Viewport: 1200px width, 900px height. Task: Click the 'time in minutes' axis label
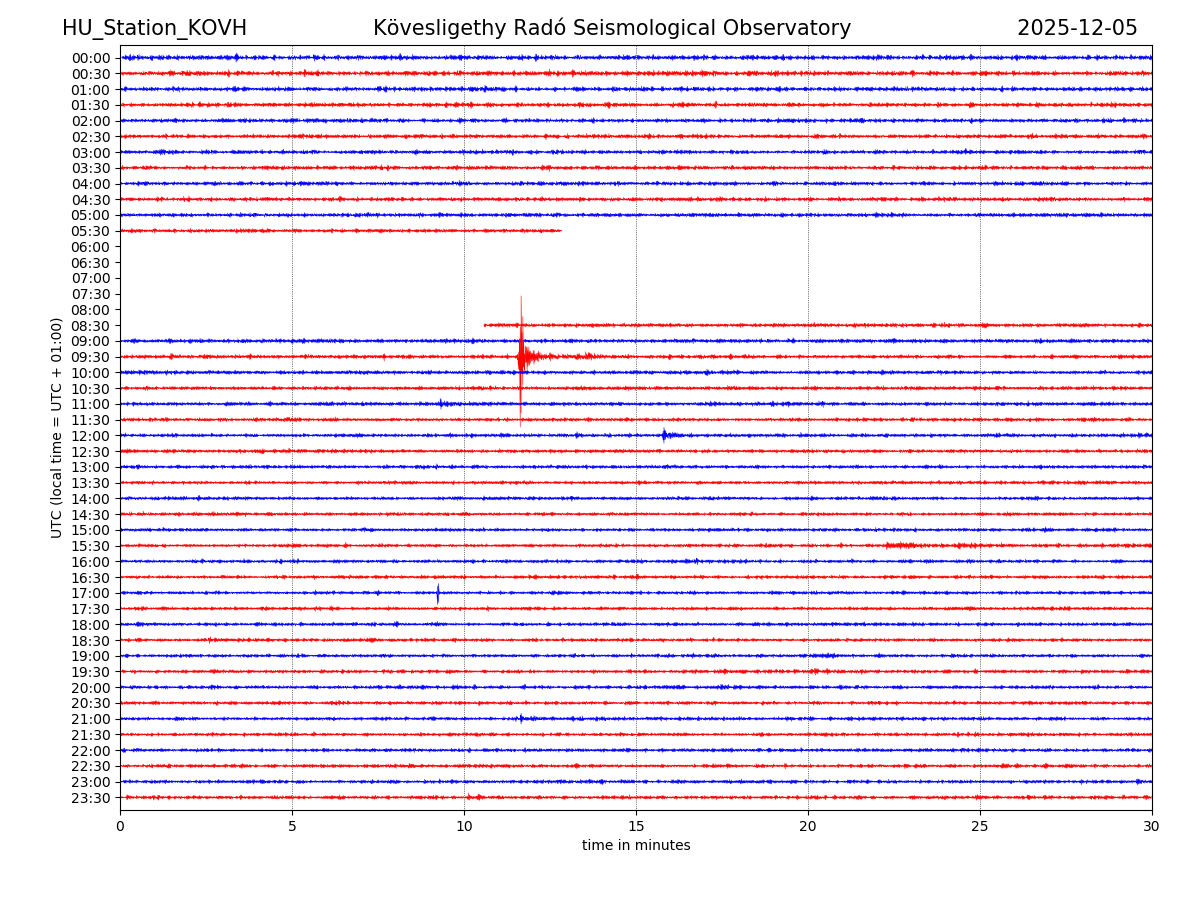click(636, 846)
